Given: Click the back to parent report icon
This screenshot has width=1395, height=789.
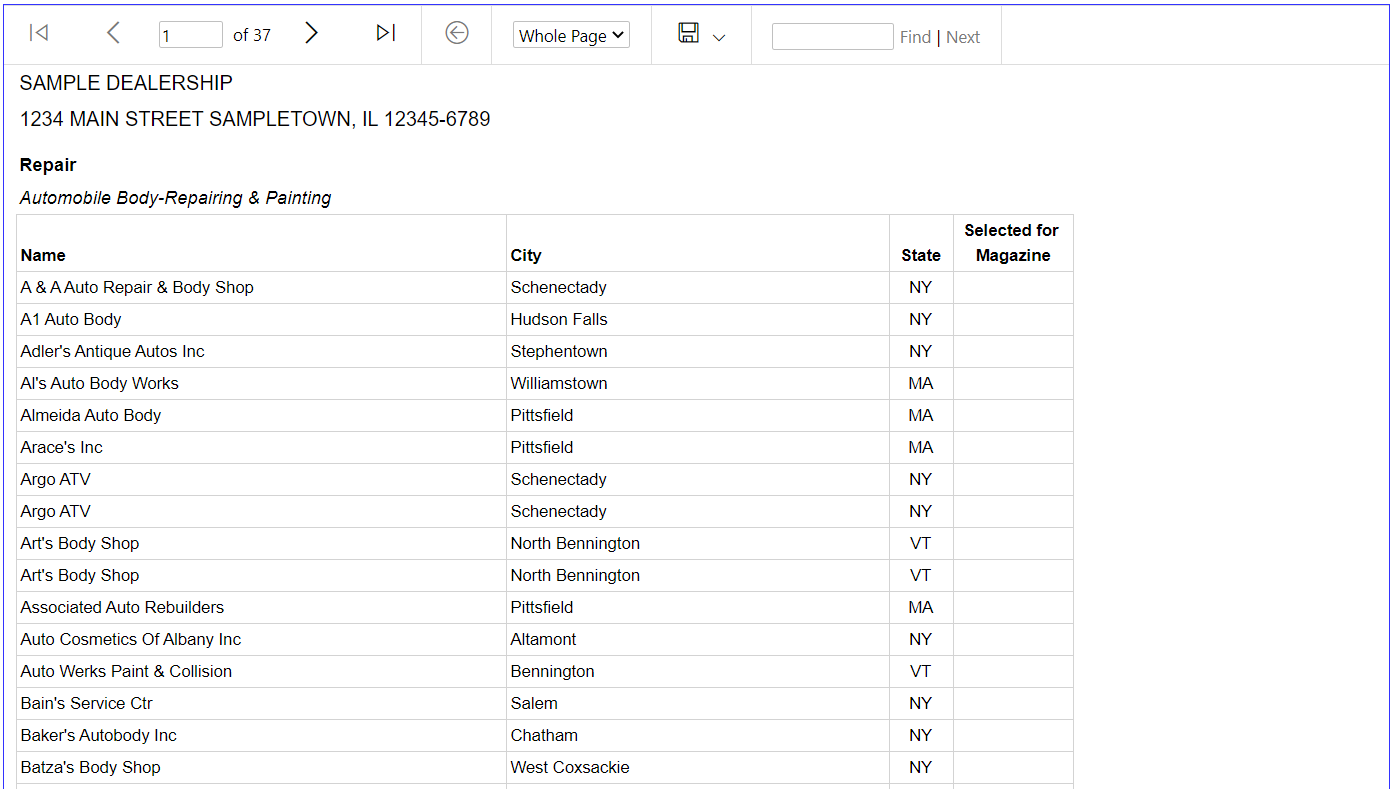Looking at the screenshot, I should [x=457, y=34].
